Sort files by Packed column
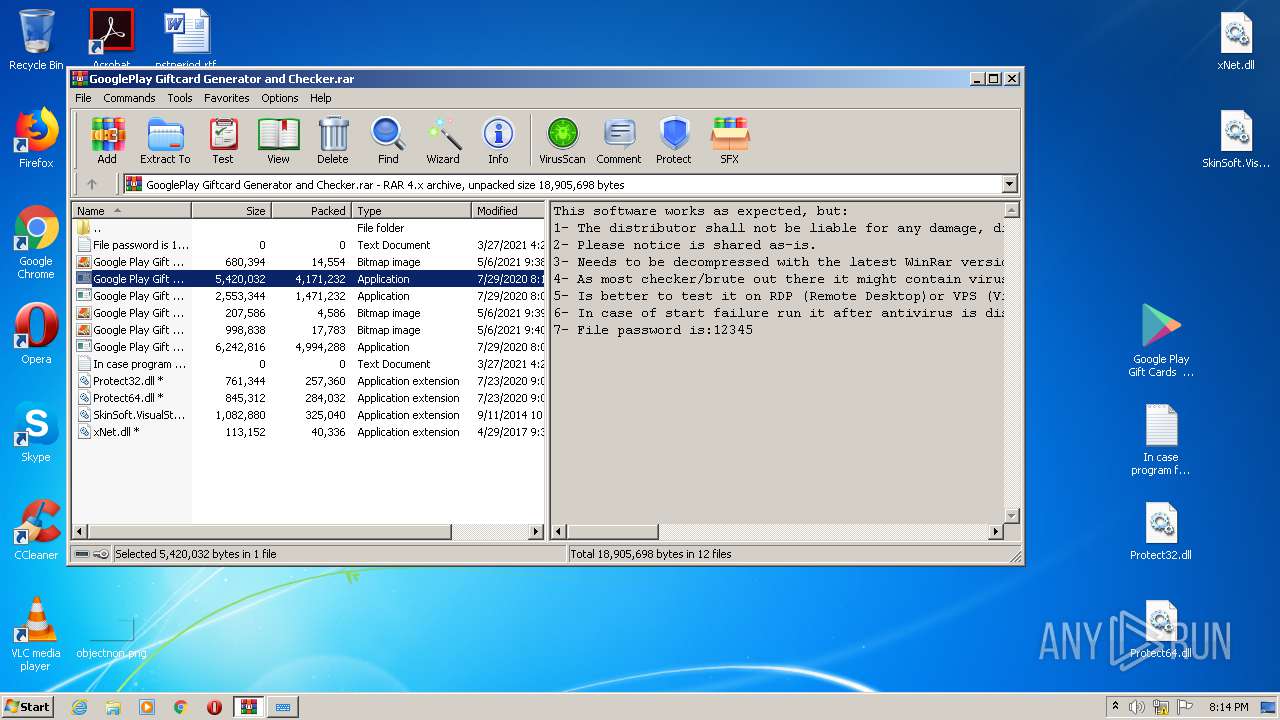The width and height of the screenshot is (1280, 720). coord(312,211)
